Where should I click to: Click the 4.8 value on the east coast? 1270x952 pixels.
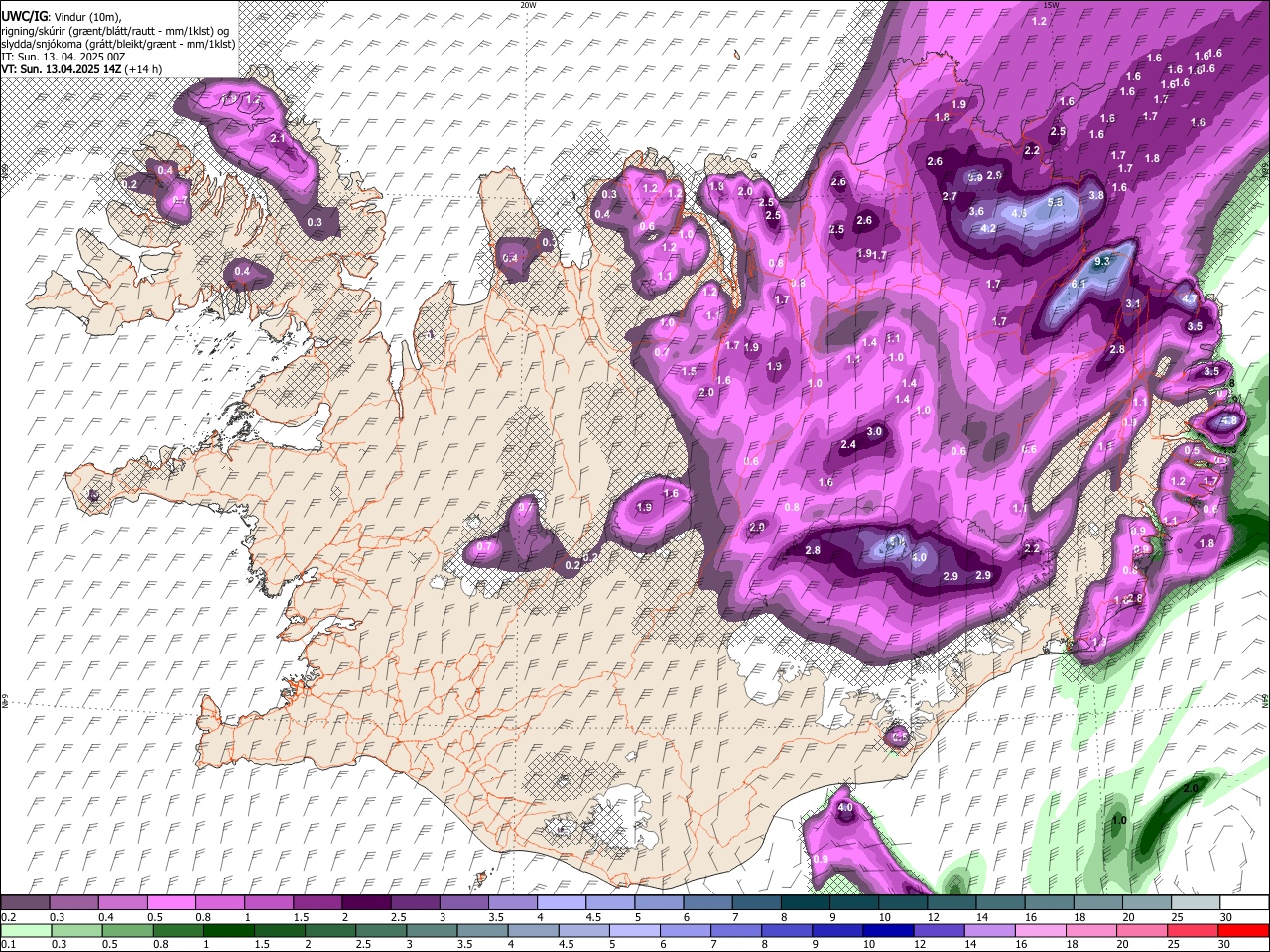[x=1228, y=421]
